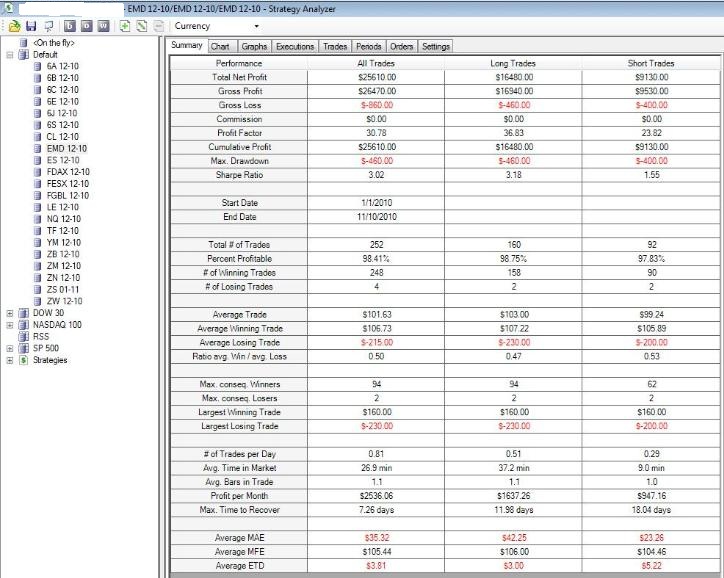Select instrument ZM 12-10
This screenshot has width=724, height=578.
click(64, 266)
